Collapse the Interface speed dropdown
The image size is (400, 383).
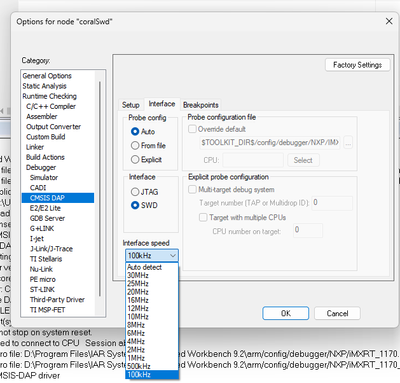pyautogui.click(x=152, y=256)
